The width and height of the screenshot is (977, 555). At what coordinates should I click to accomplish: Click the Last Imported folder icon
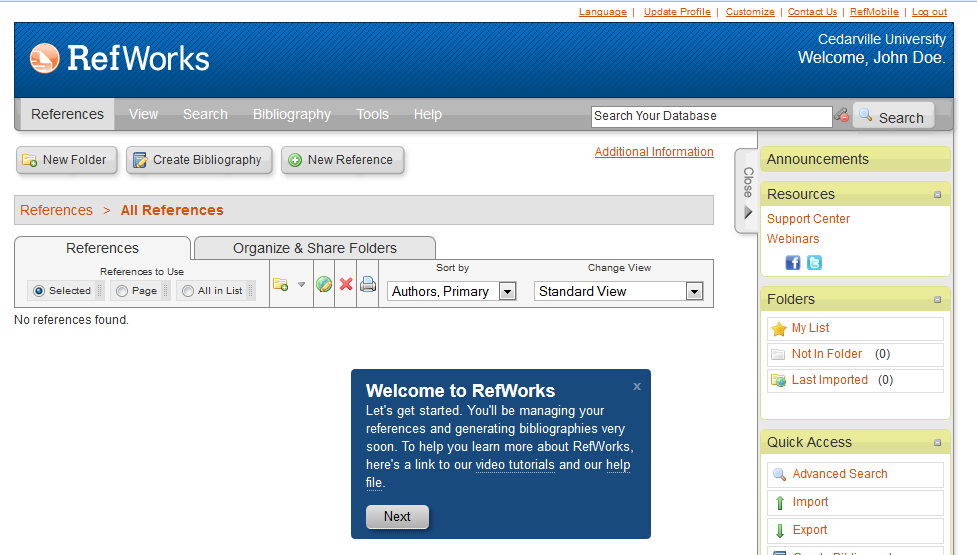pos(778,380)
